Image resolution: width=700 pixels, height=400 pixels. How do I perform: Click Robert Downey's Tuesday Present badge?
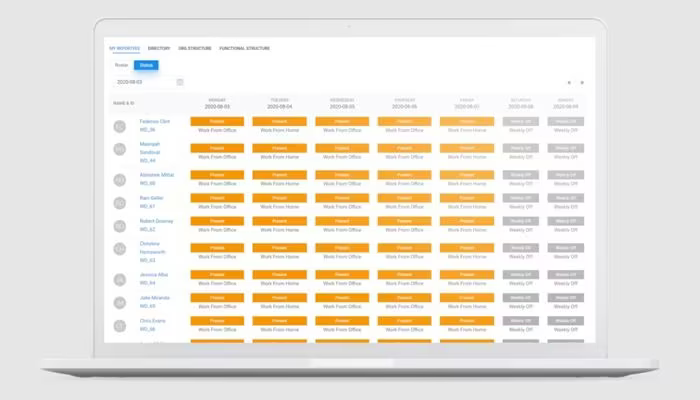coord(280,221)
